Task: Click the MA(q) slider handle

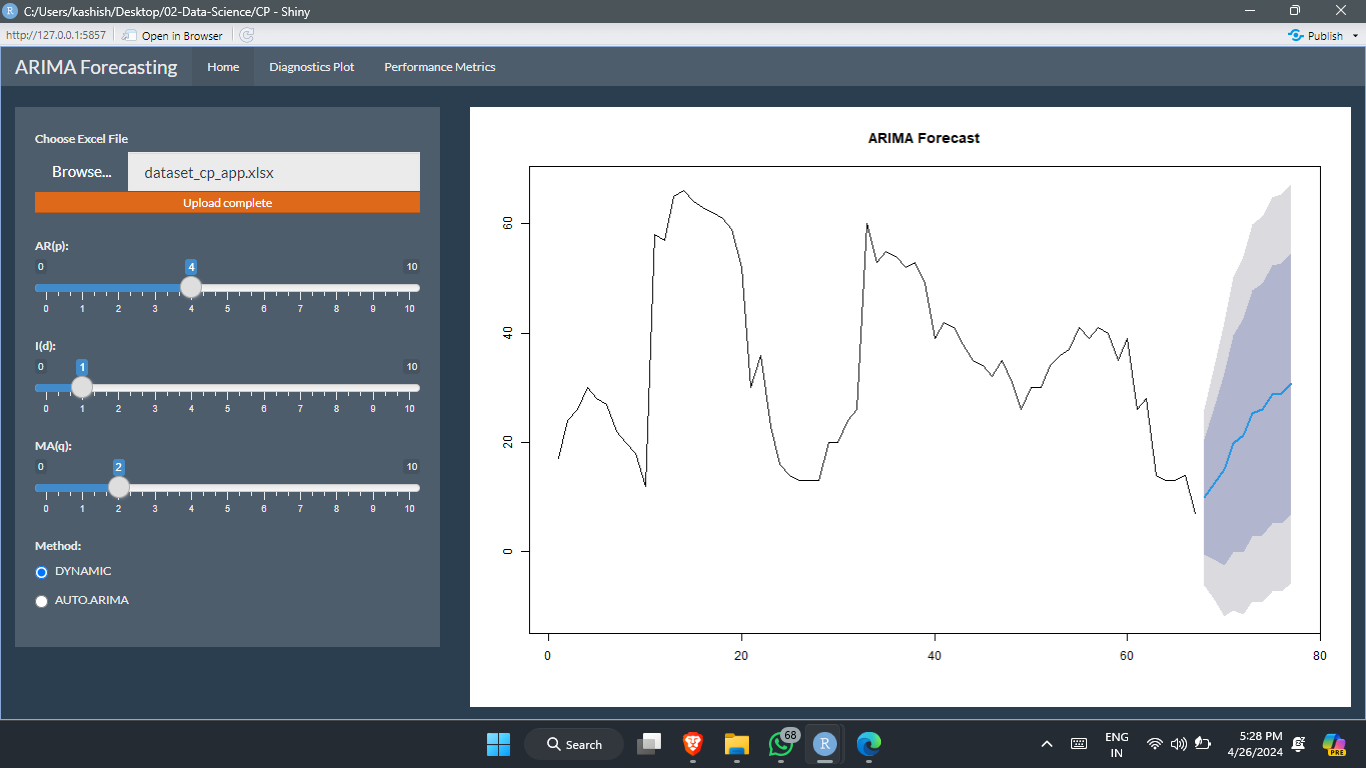Action: (118, 487)
